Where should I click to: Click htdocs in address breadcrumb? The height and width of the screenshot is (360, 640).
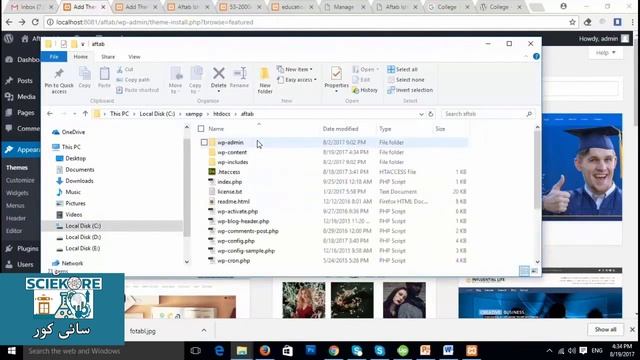pos(222,114)
